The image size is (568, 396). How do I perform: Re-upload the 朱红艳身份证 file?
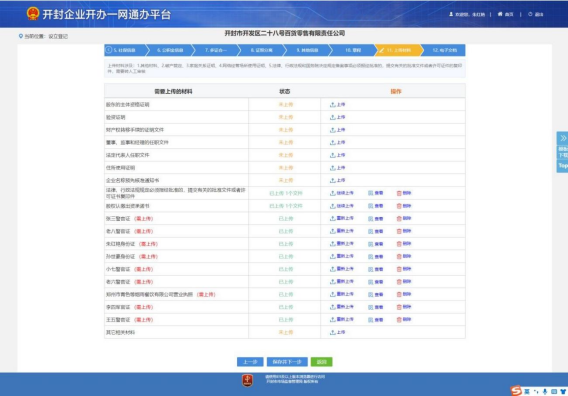(342, 244)
